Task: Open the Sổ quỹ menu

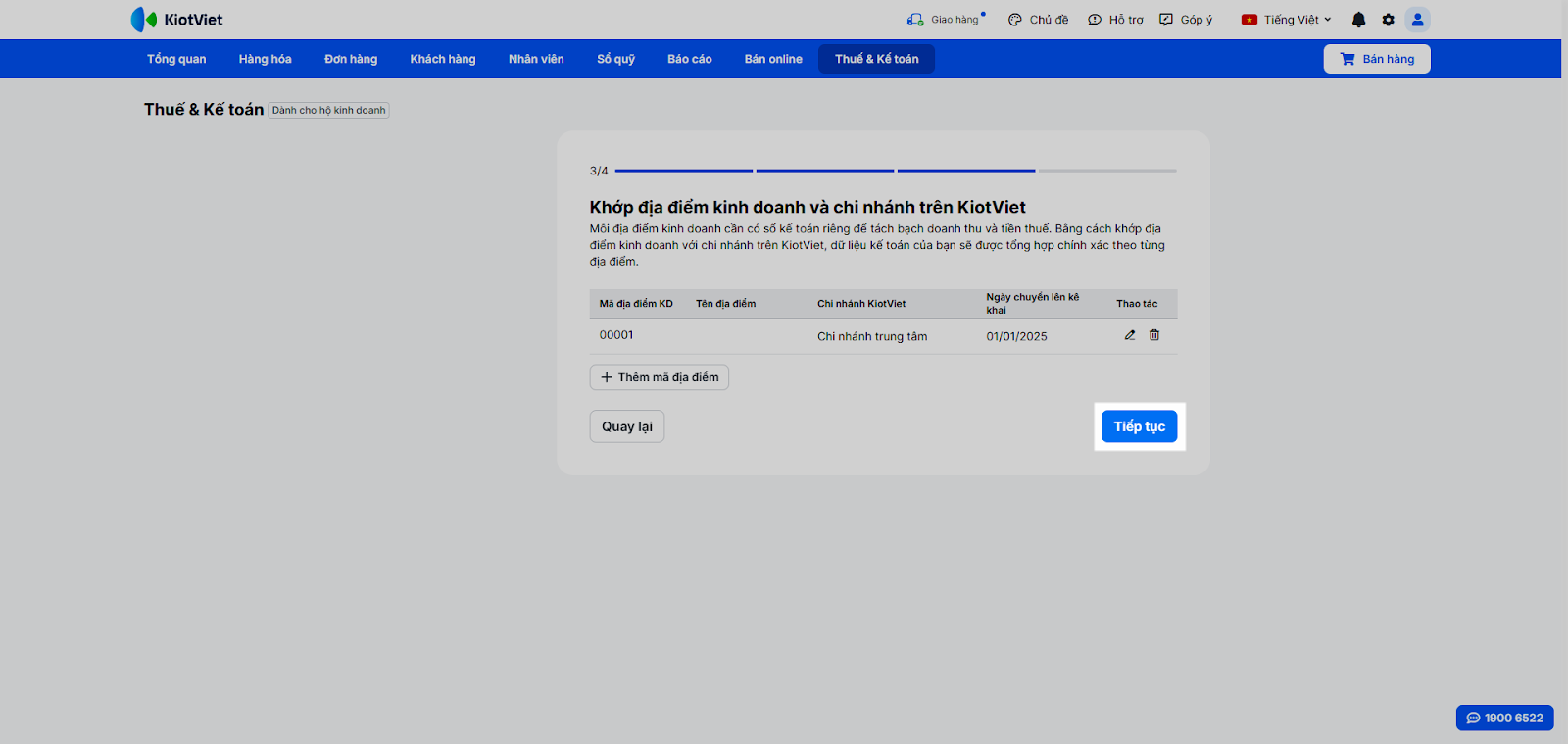Action: (616, 59)
